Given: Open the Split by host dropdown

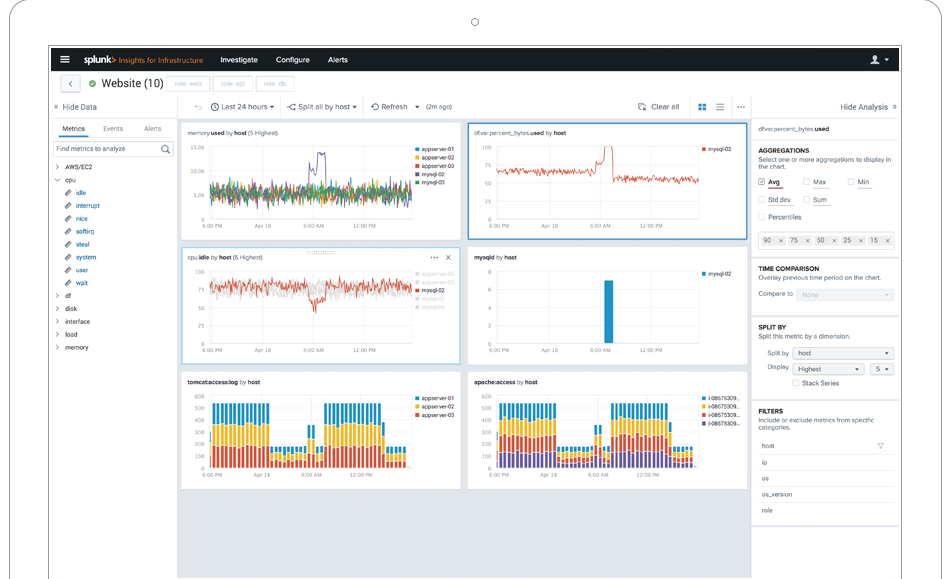Looking at the screenshot, I should pyautogui.click(x=843, y=353).
